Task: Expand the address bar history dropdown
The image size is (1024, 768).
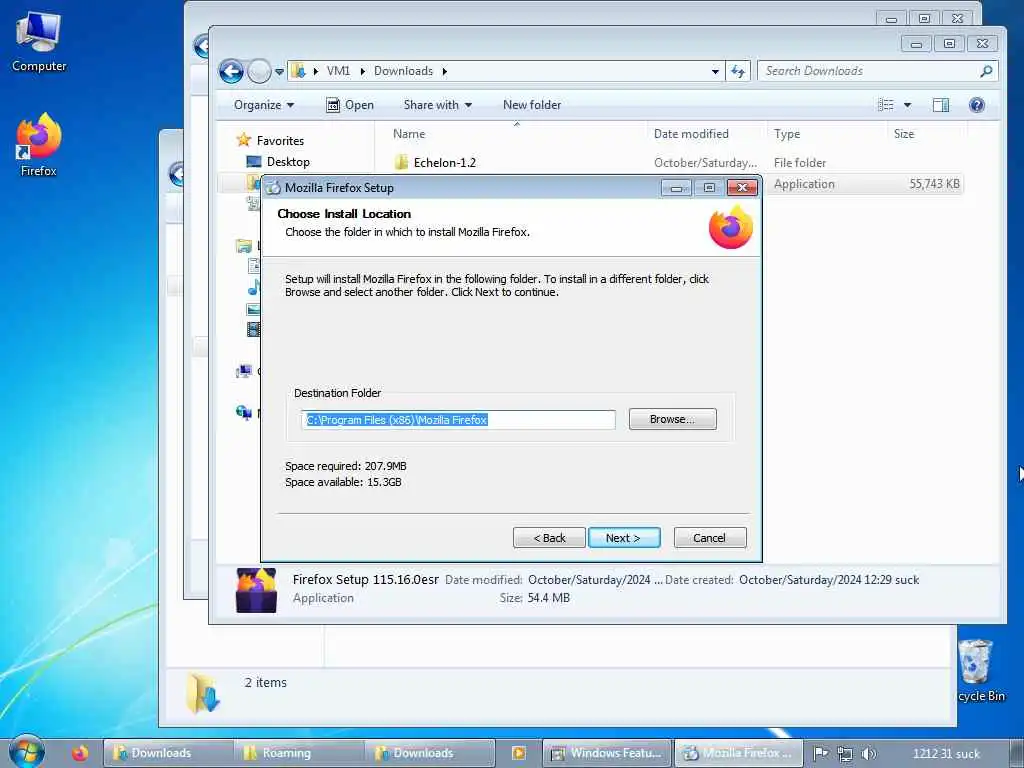Action: (x=715, y=71)
